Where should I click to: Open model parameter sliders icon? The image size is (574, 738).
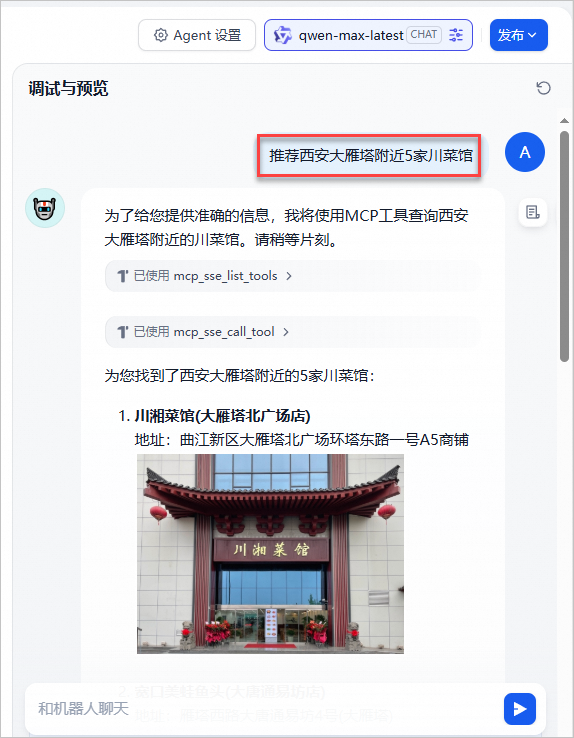coord(456,35)
